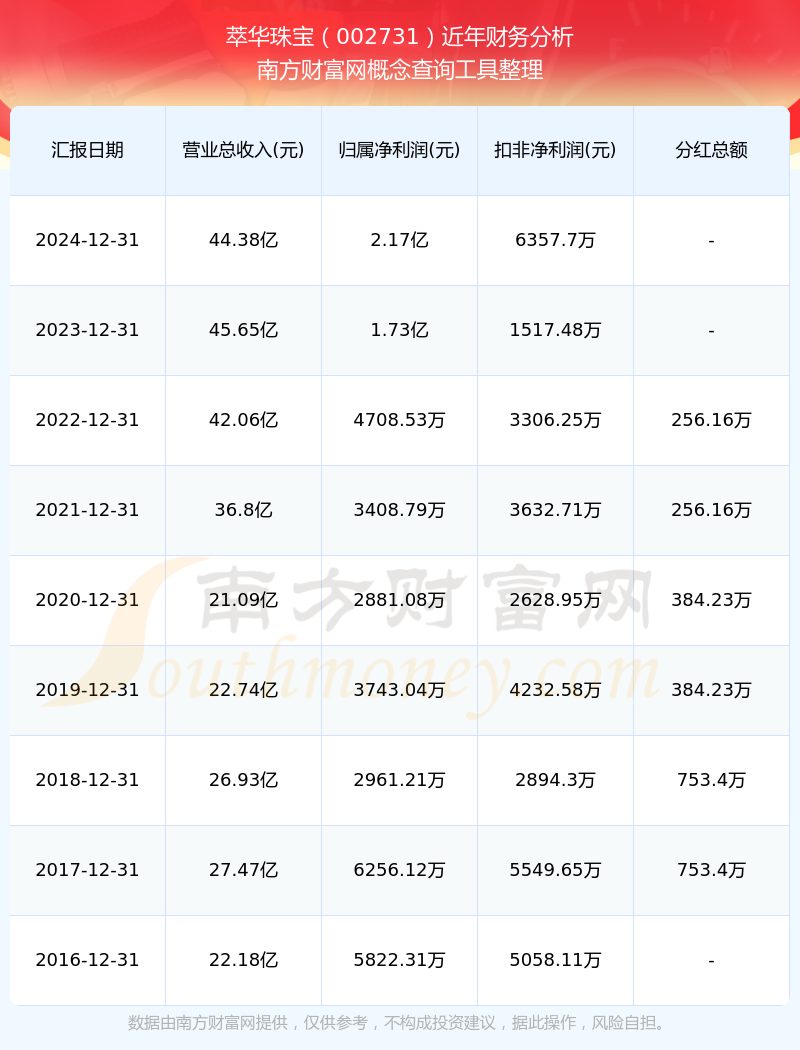Select the 3743.04万 cell
The height and width of the screenshot is (1050, 800).
[400, 690]
